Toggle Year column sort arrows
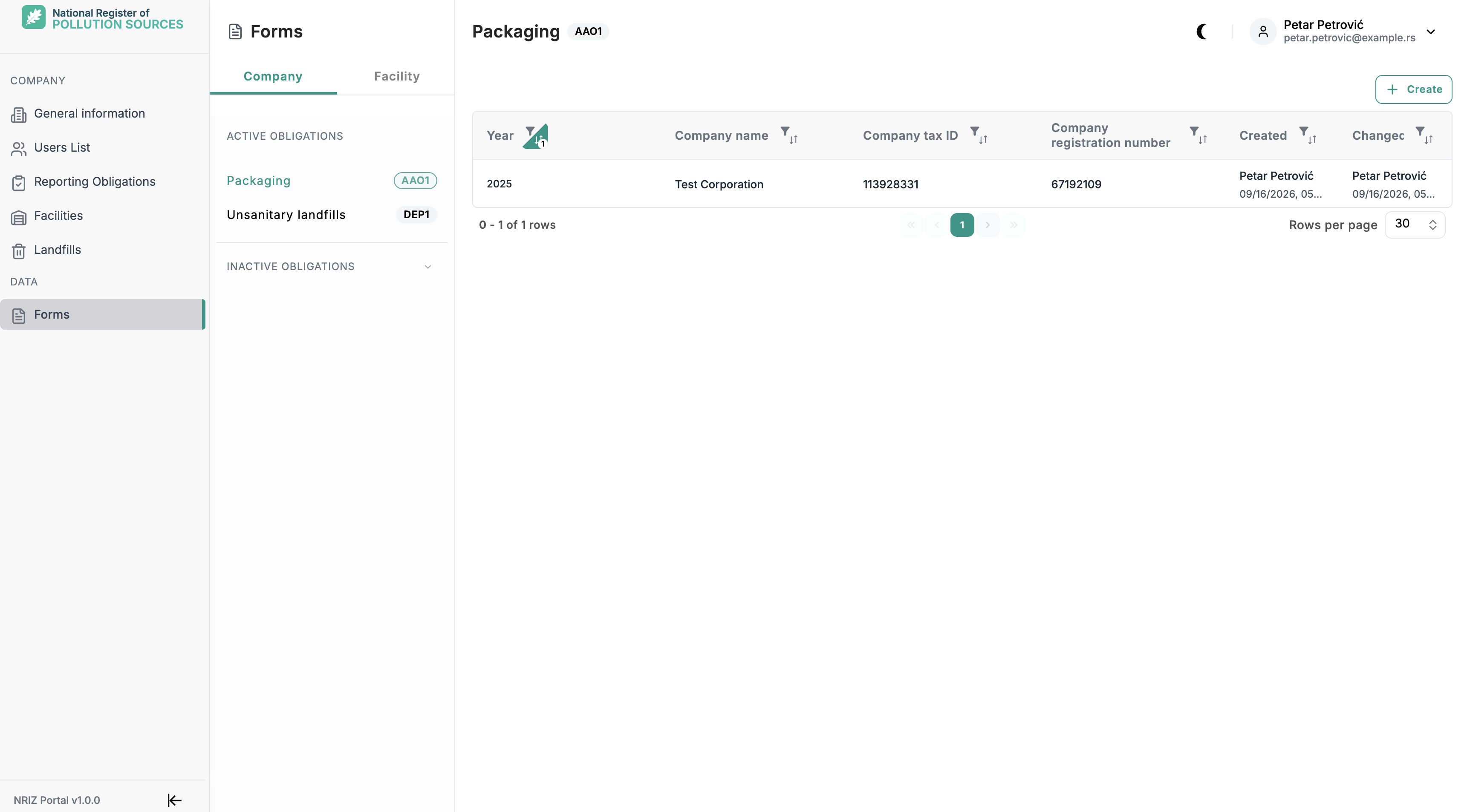Screen dimensions: 1467x812 539,139
